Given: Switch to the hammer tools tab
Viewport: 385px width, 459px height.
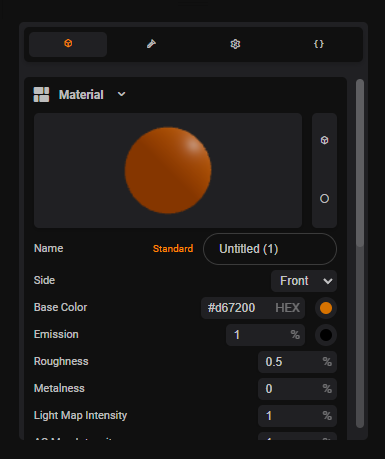Looking at the screenshot, I should [151, 44].
